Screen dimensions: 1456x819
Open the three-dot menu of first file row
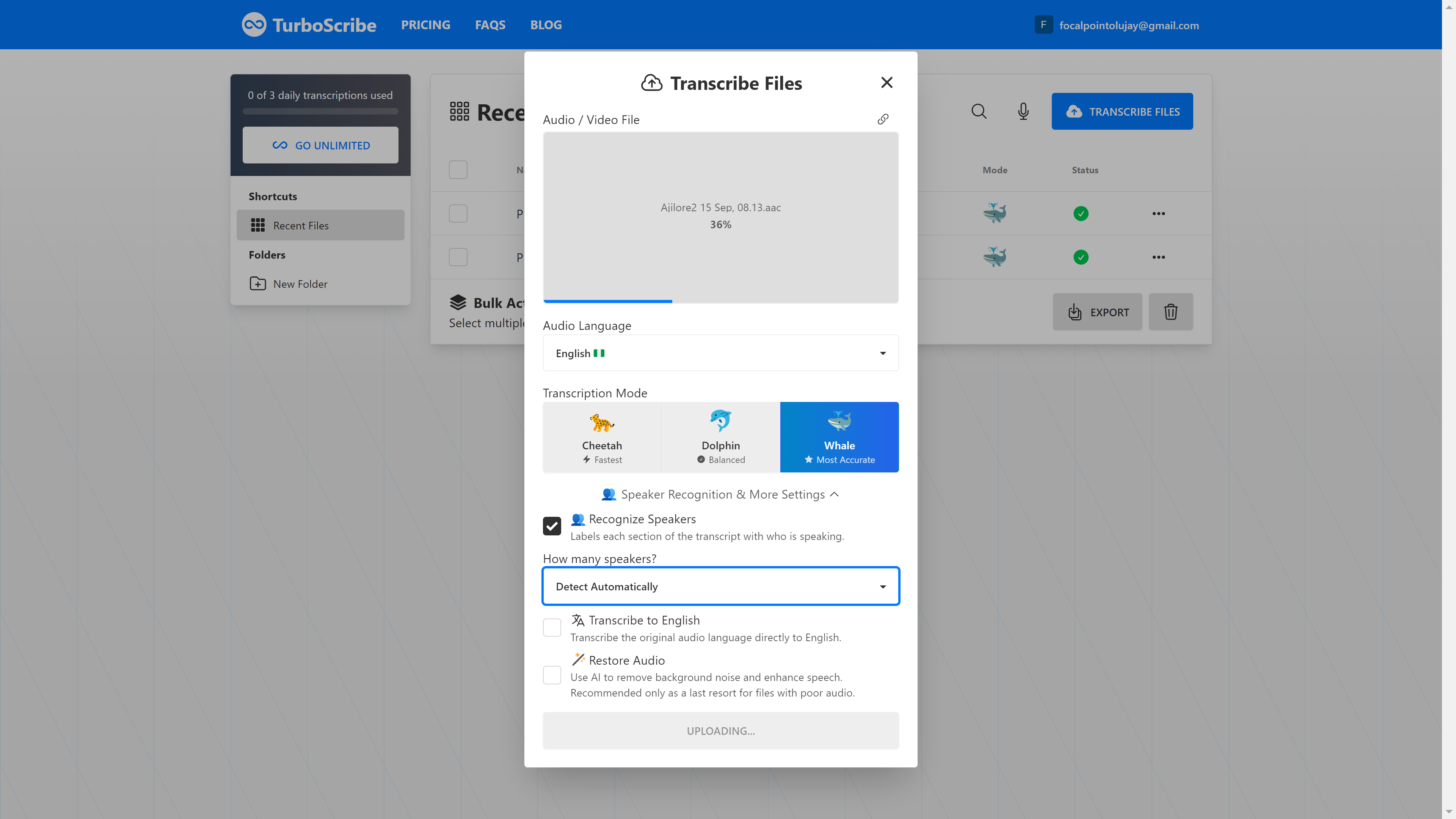(x=1158, y=213)
